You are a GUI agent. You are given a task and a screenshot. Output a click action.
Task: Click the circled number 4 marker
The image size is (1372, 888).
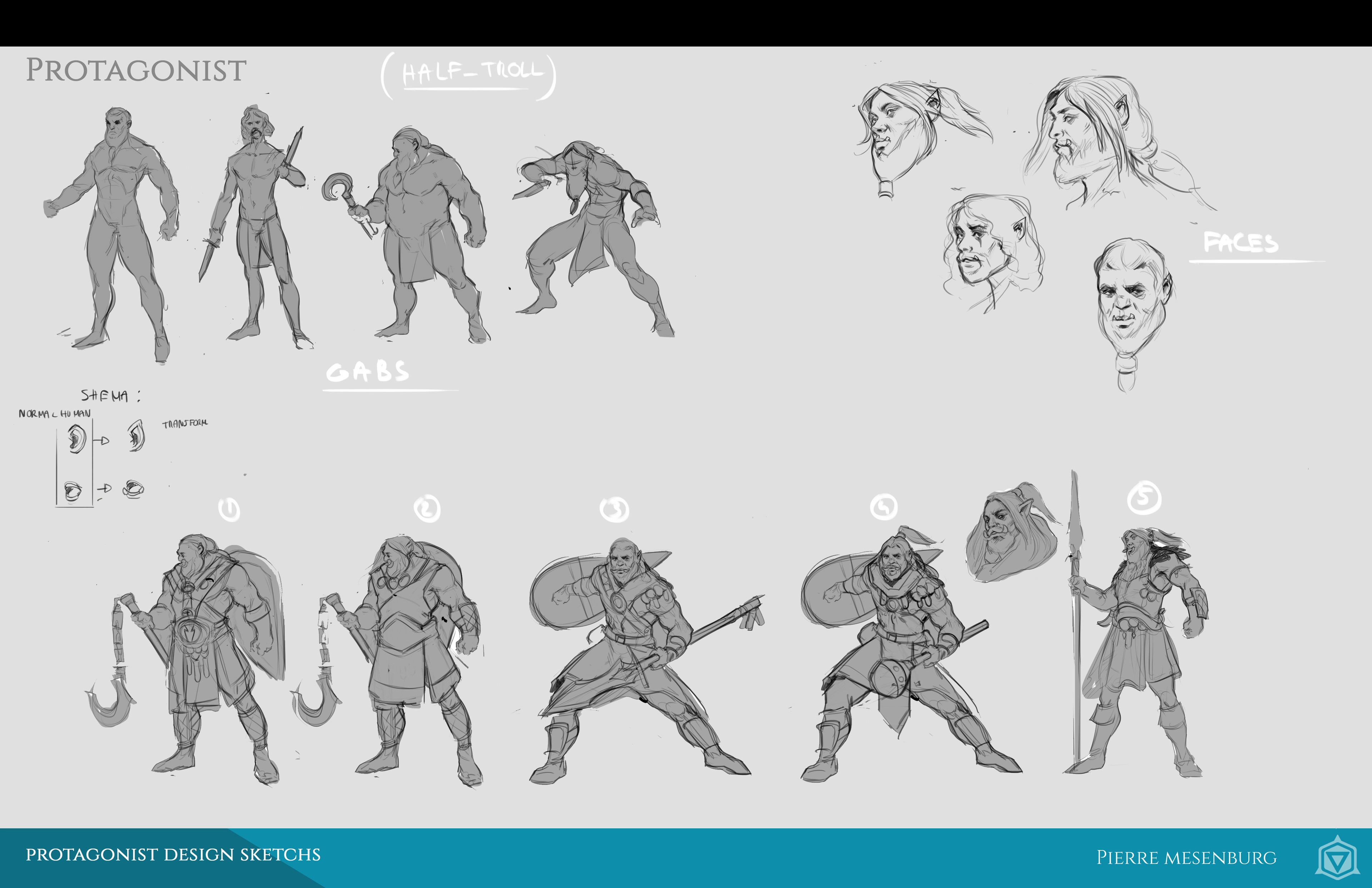coord(884,507)
